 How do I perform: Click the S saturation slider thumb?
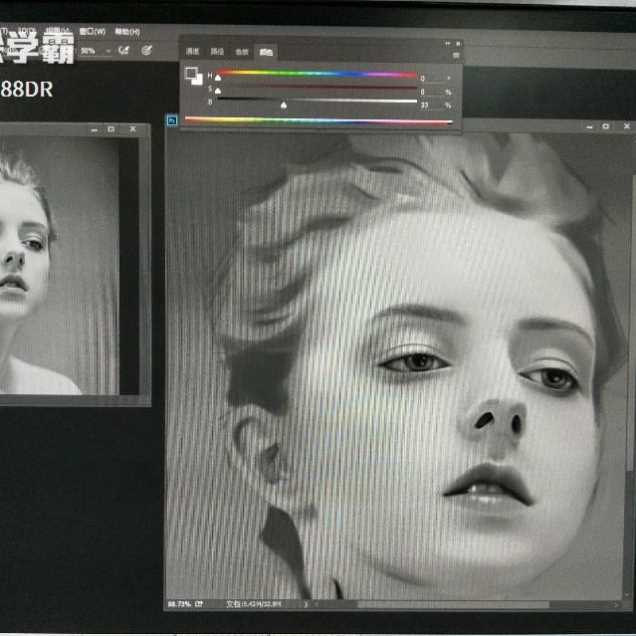coord(218,91)
